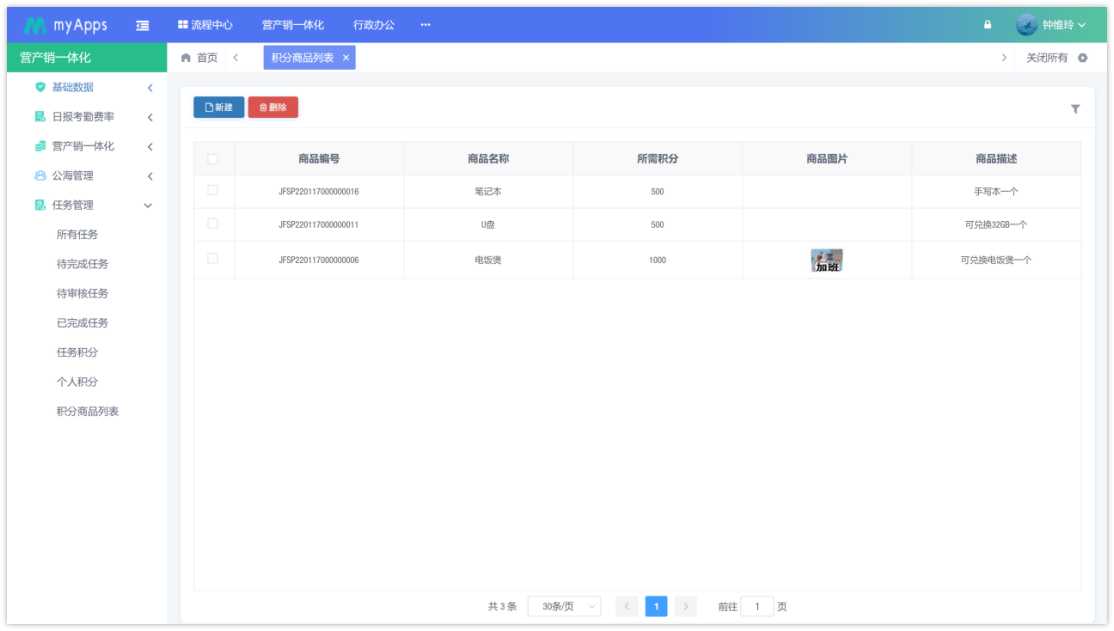
Task: Click the 删除 button
Action: click(271, 105)
